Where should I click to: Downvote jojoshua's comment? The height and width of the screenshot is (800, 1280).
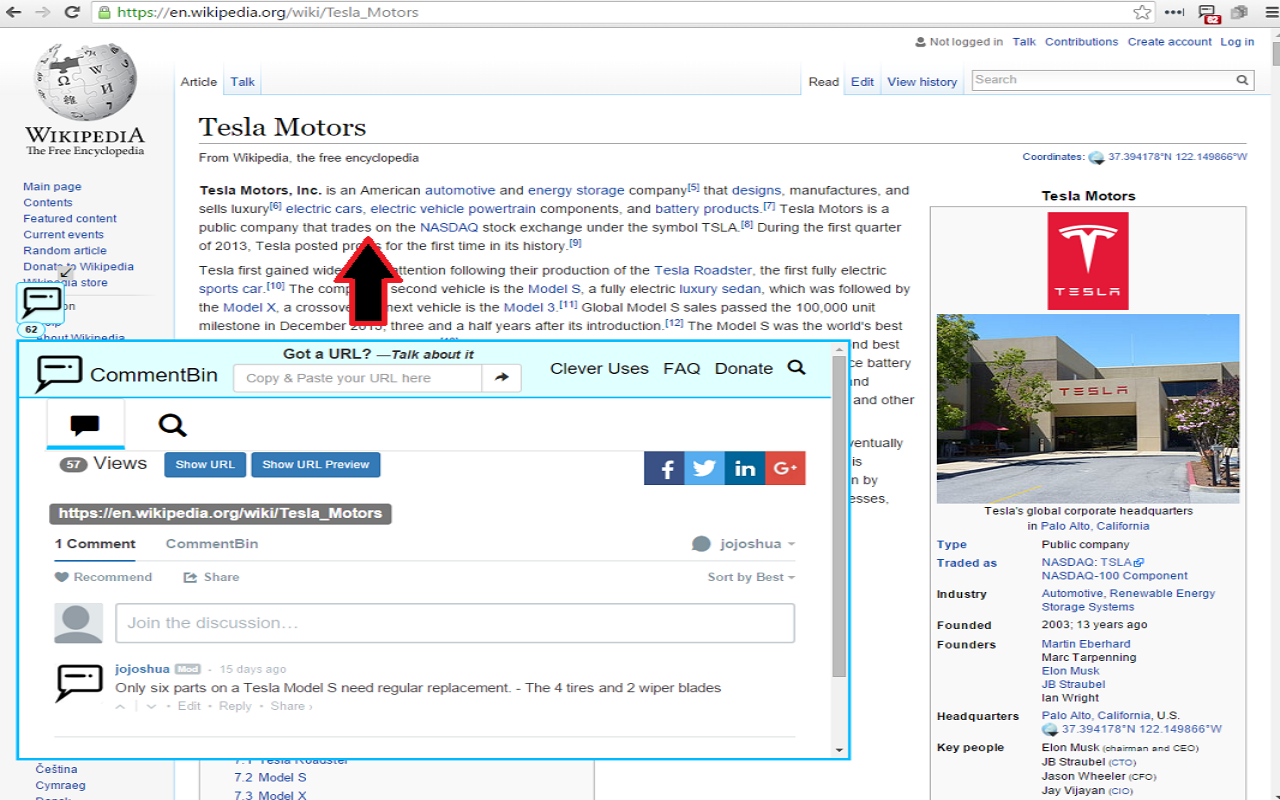[x=151, y=706]
